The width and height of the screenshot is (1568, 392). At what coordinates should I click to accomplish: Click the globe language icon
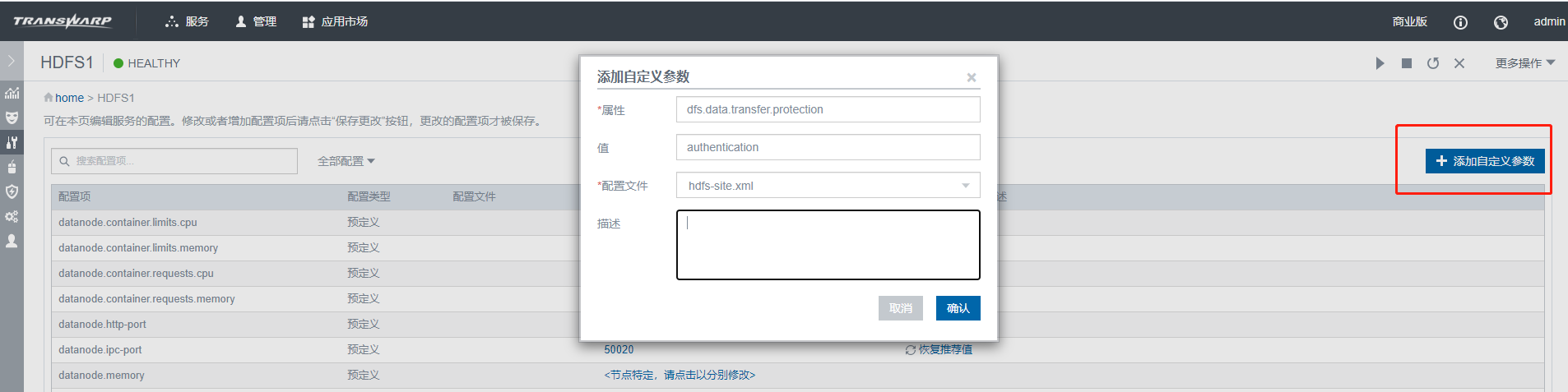1501,22
